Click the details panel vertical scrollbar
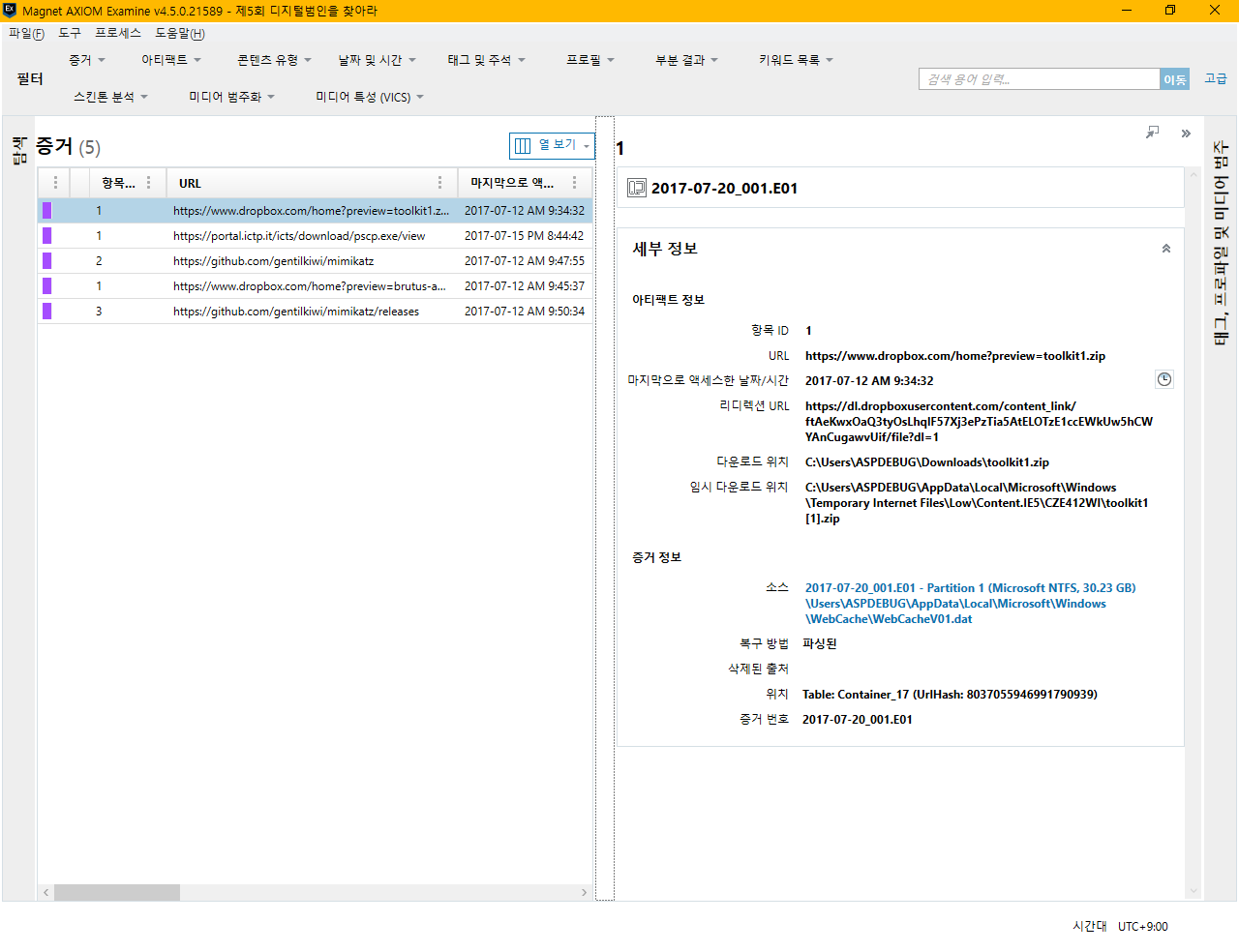 (1194, 532)
